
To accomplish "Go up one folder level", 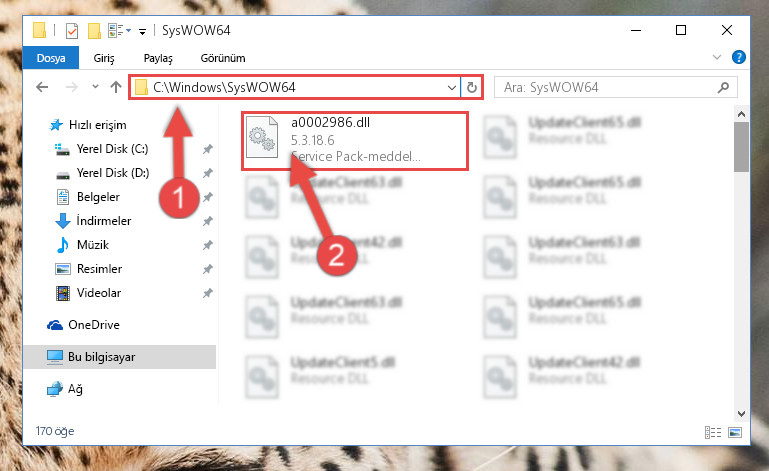I will (x=116, y=87).
